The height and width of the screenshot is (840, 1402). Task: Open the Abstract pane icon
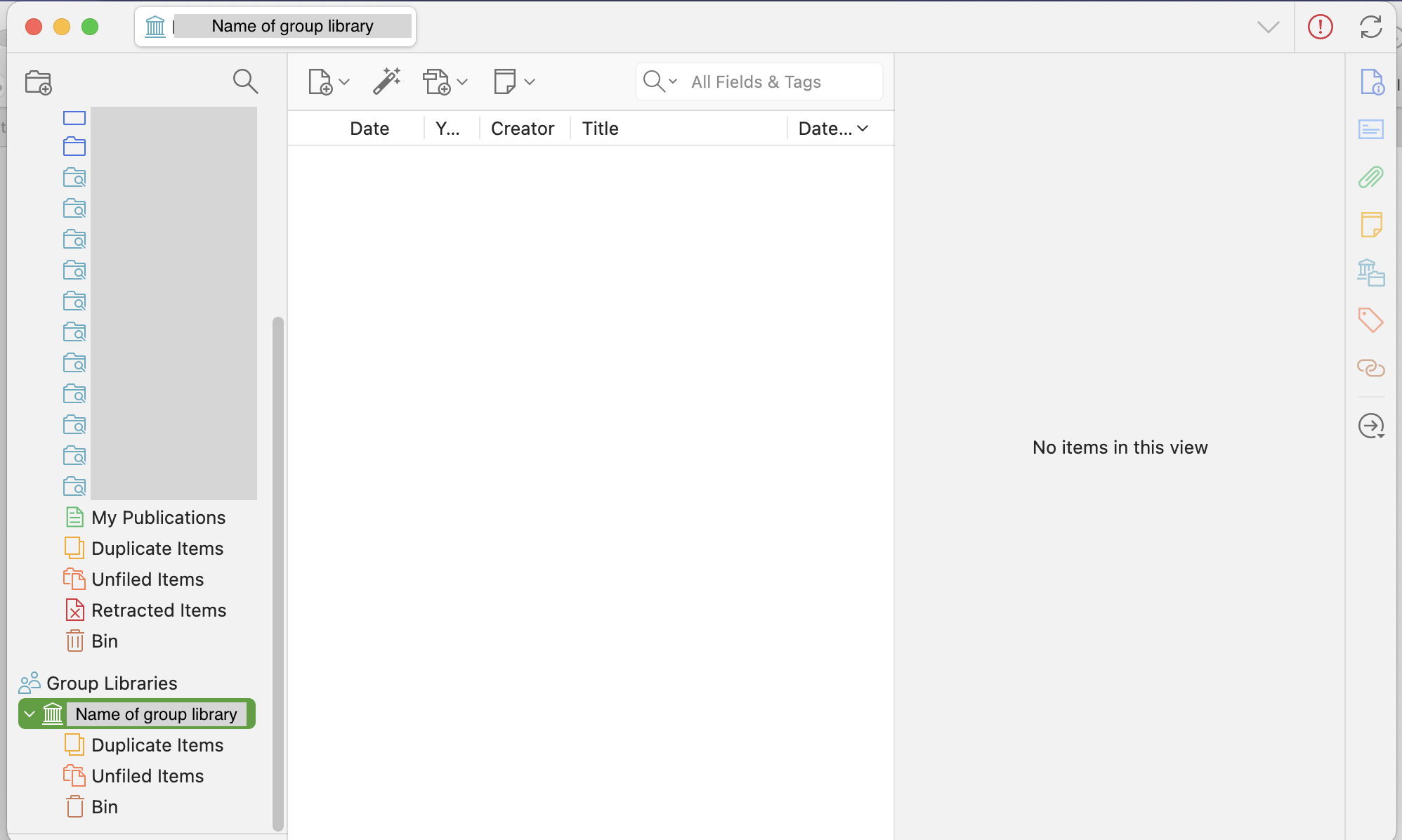tap(1370, 129)
